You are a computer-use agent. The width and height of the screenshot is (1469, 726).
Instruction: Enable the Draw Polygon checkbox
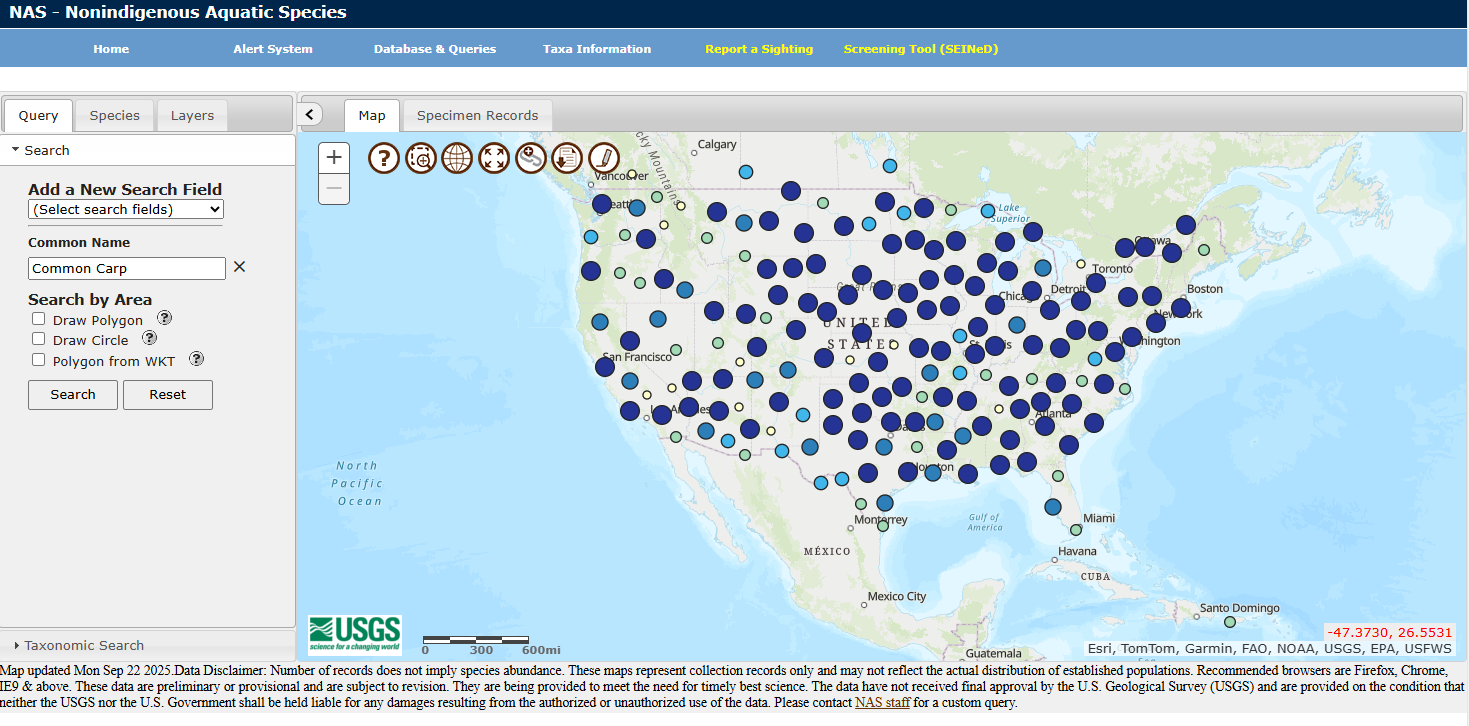[39, 319]
